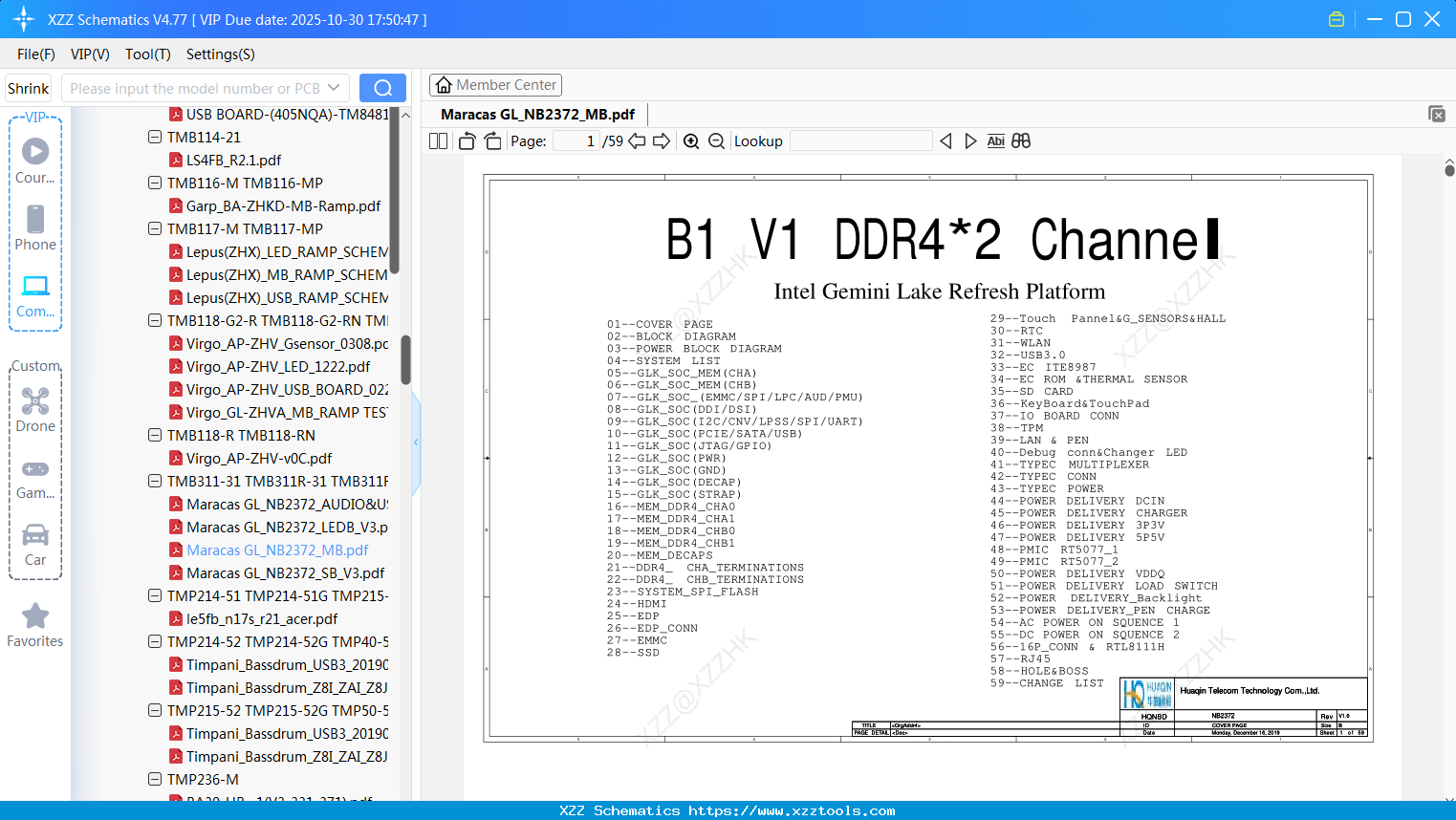Viewport: 1456px width, 820px height.
Task: Click the window icon right of the tab bar
Action: (x=1437, y=114)
